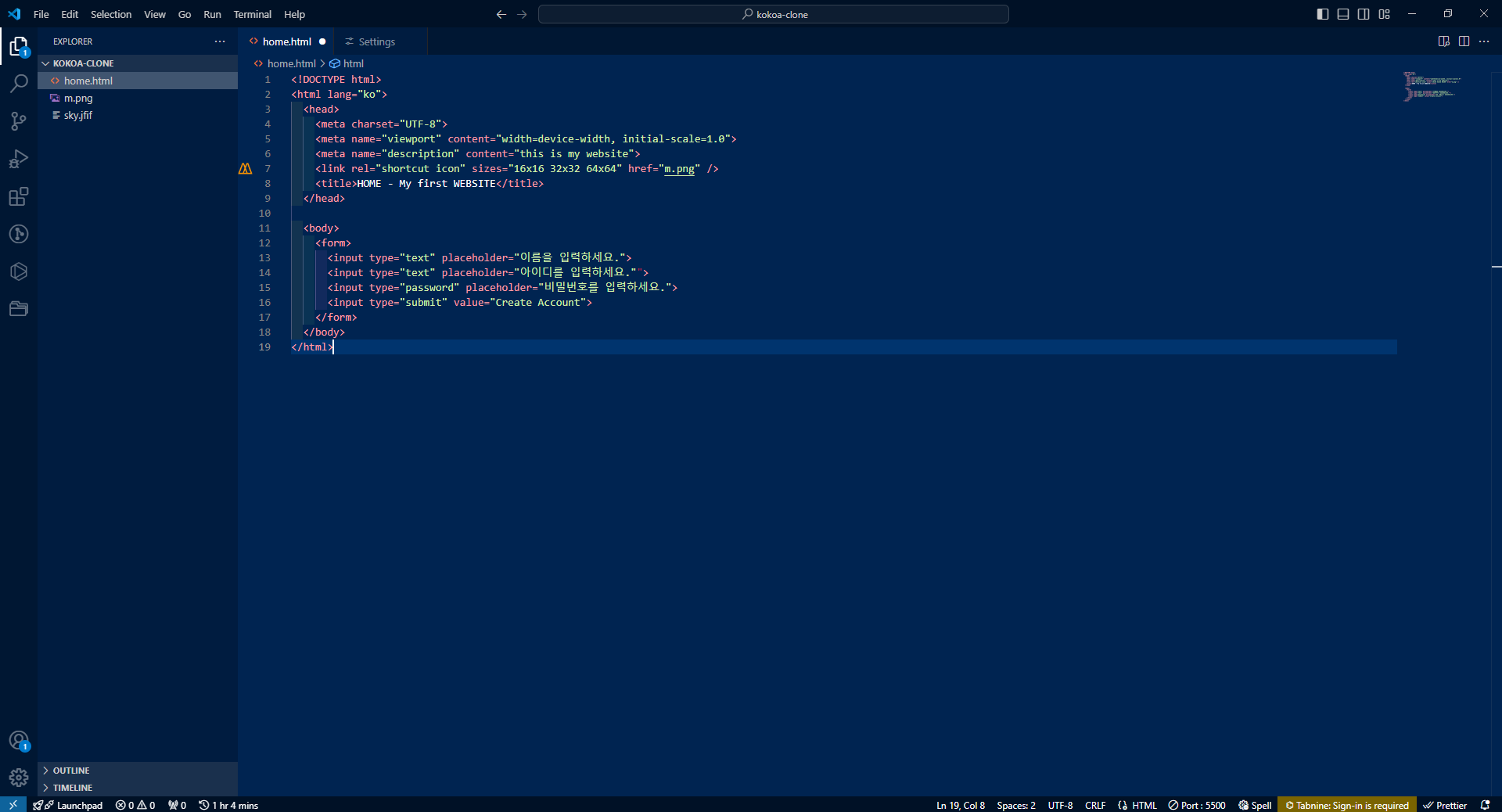Click the minimap code preview
Viewport: 1502px width, 812px height.
coord(1432,87)
